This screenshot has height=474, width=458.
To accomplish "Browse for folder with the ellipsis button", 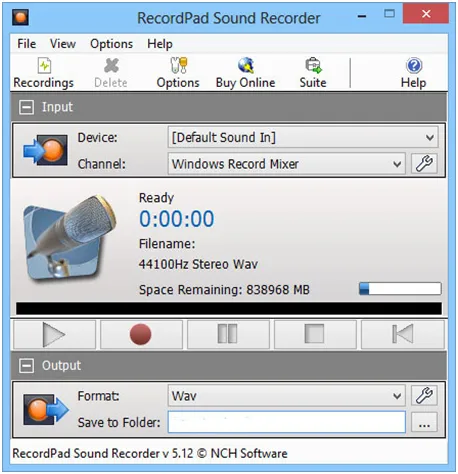I will 424,422.
